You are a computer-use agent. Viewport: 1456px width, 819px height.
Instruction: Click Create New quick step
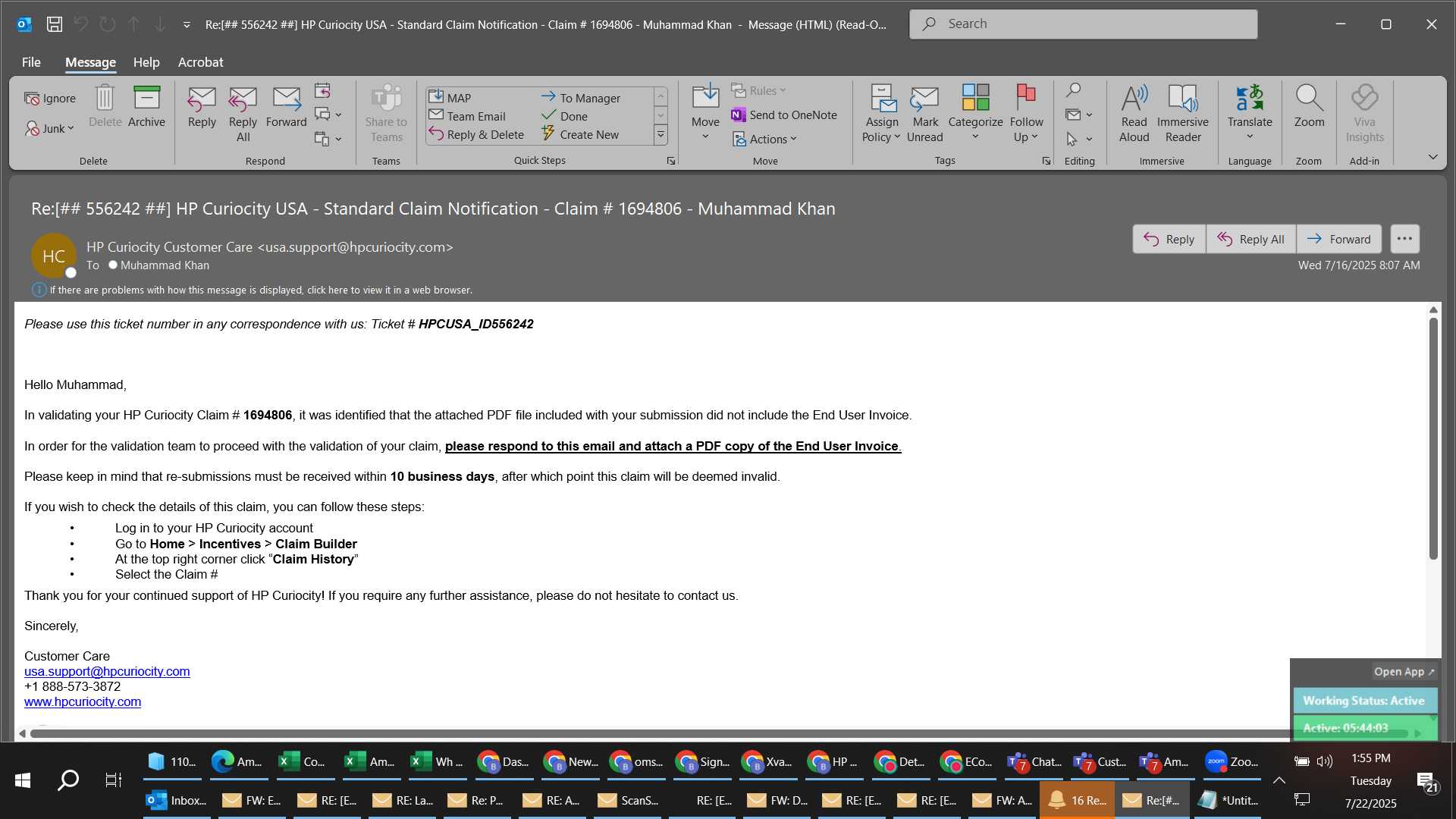tap(580, 134)
